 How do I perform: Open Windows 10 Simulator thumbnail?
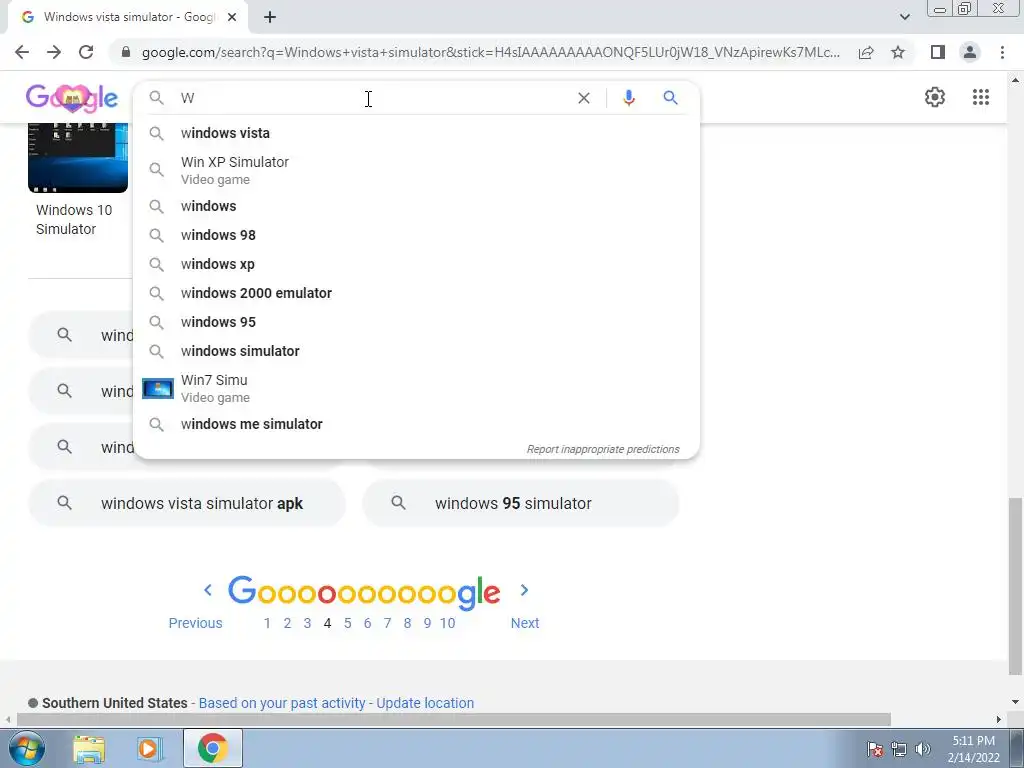click(x=78, y=157)
